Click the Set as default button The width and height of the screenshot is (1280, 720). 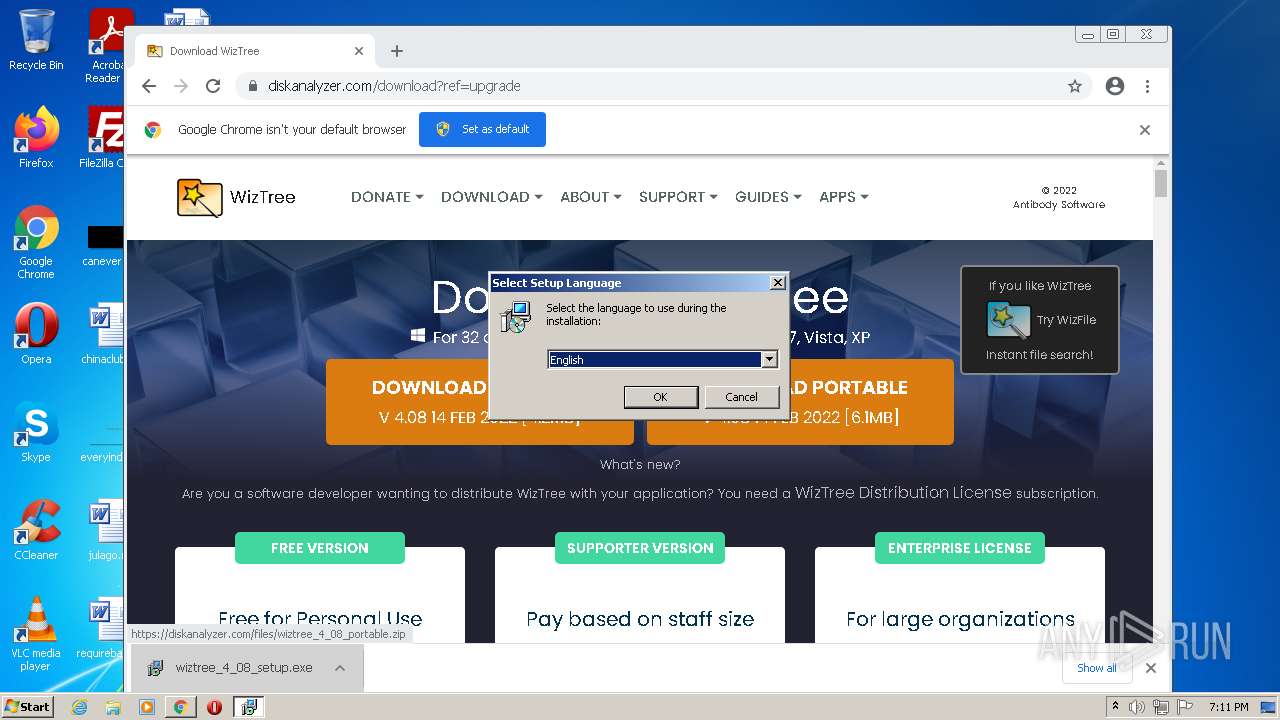[482, 130]
